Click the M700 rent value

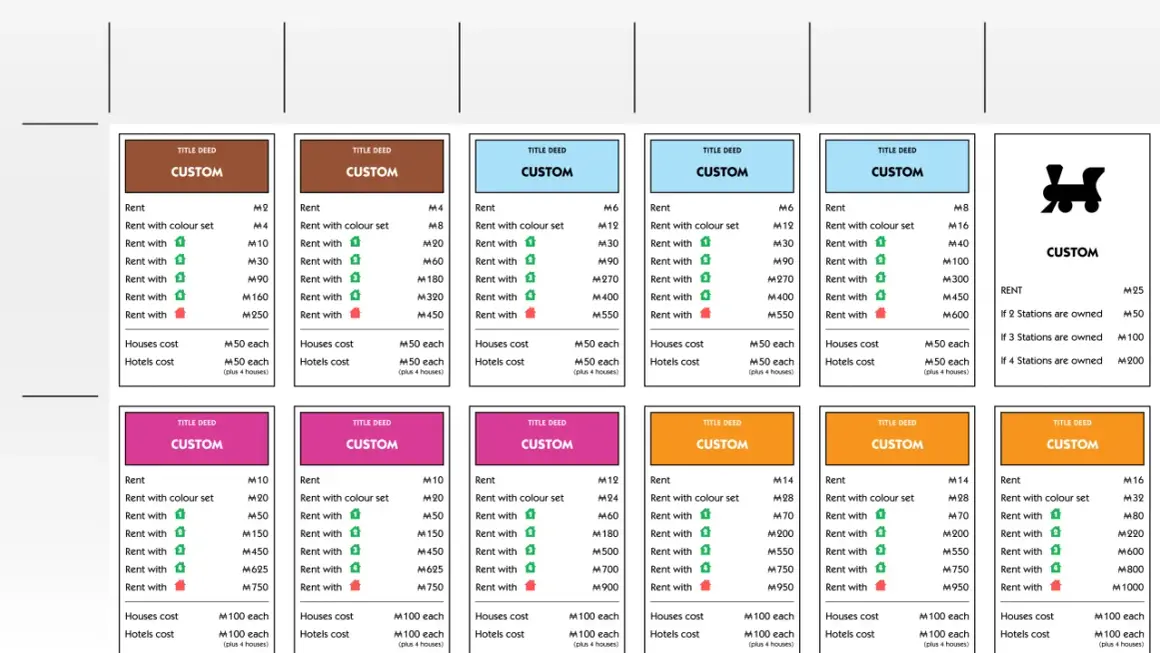click(605, 569)
